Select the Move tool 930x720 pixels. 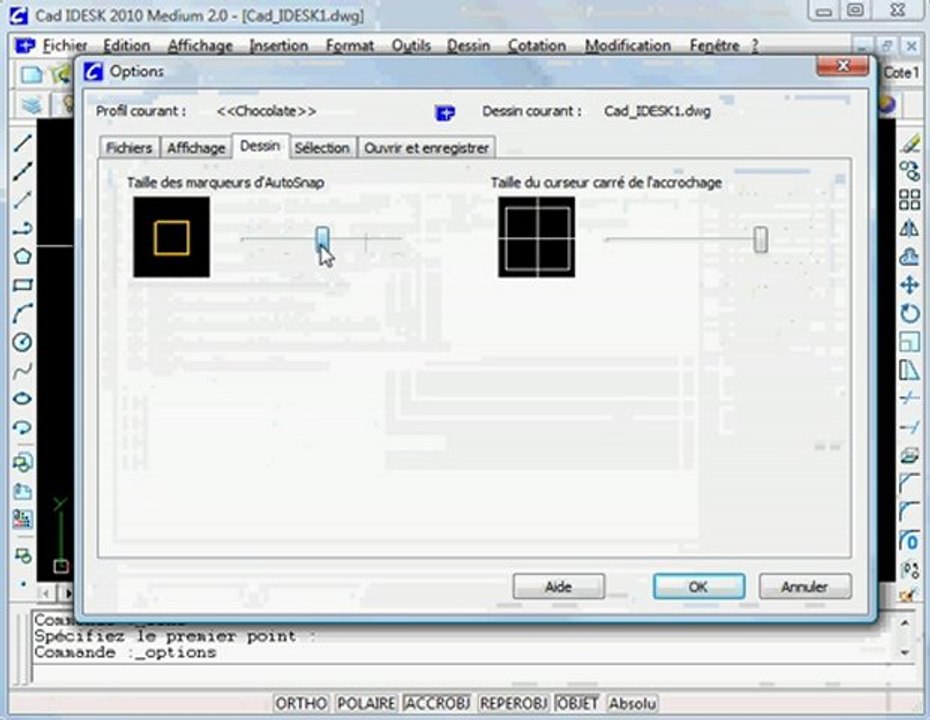909,285
